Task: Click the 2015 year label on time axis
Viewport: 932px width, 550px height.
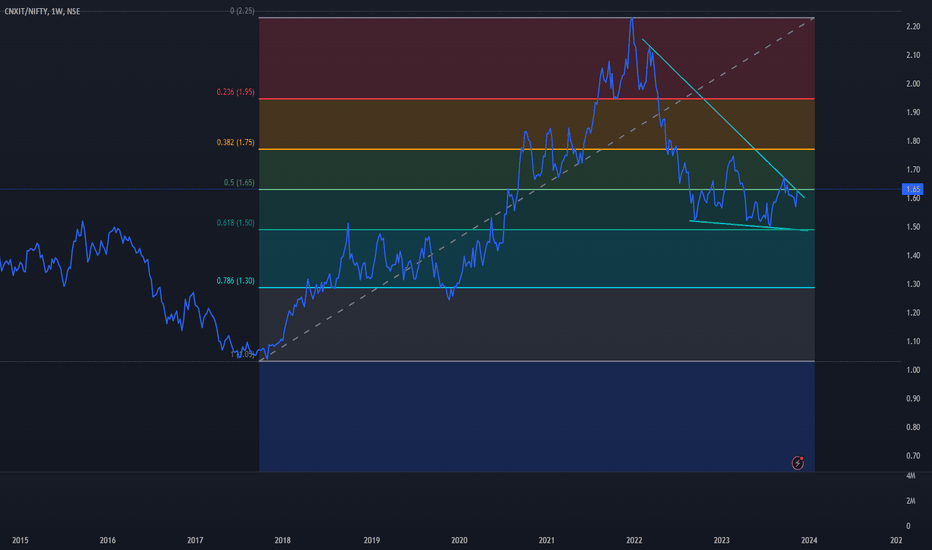Action: (x=20, y=540)
